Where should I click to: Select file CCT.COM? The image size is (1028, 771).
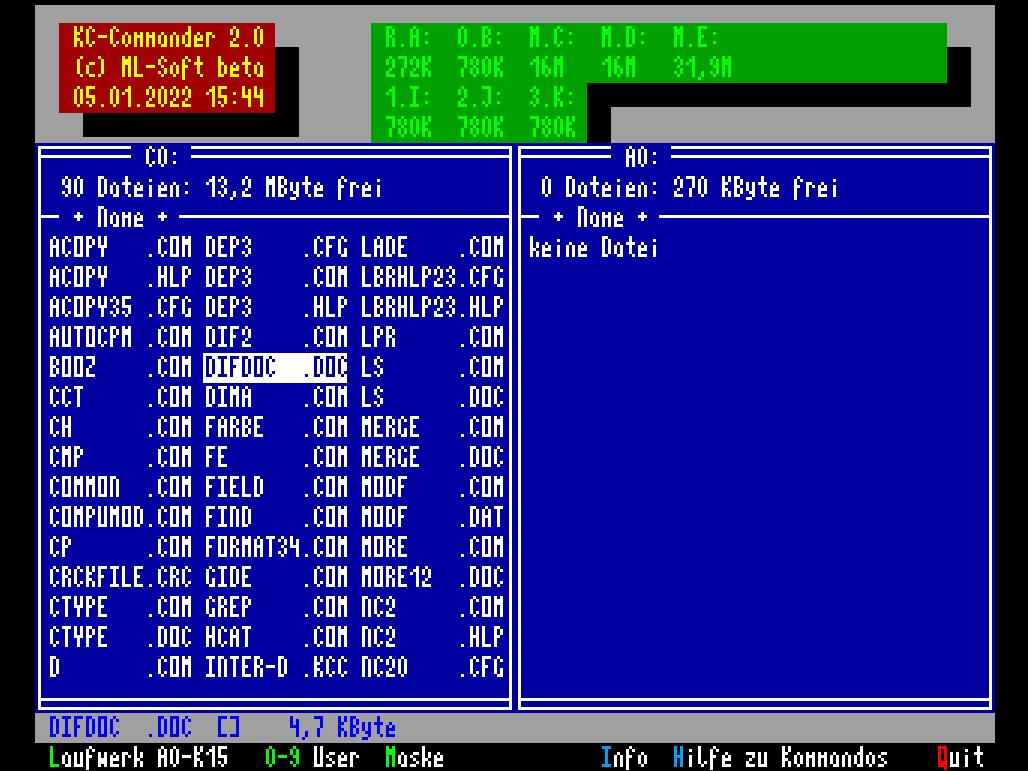pyautogui.click(x=121, y=397)
